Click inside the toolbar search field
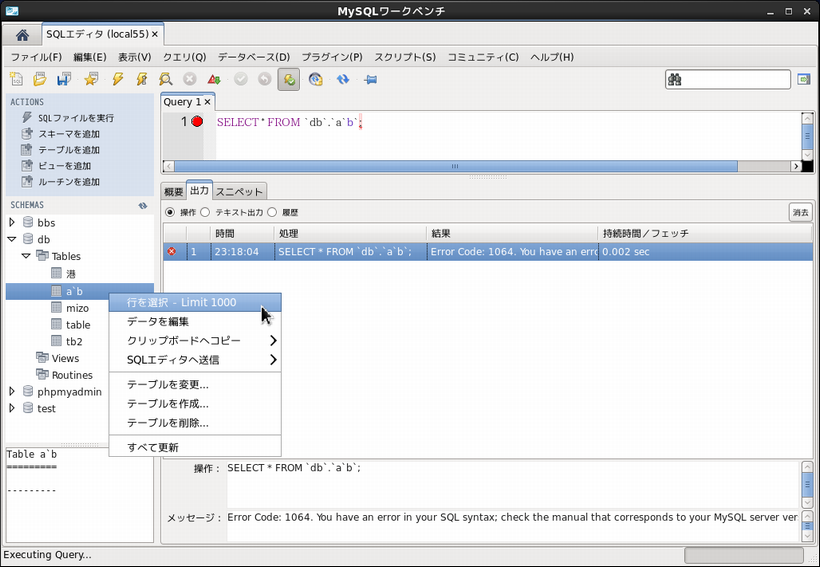Image resolution: width=820 pixels, height=567 pixels. click(x=727, y=80)
